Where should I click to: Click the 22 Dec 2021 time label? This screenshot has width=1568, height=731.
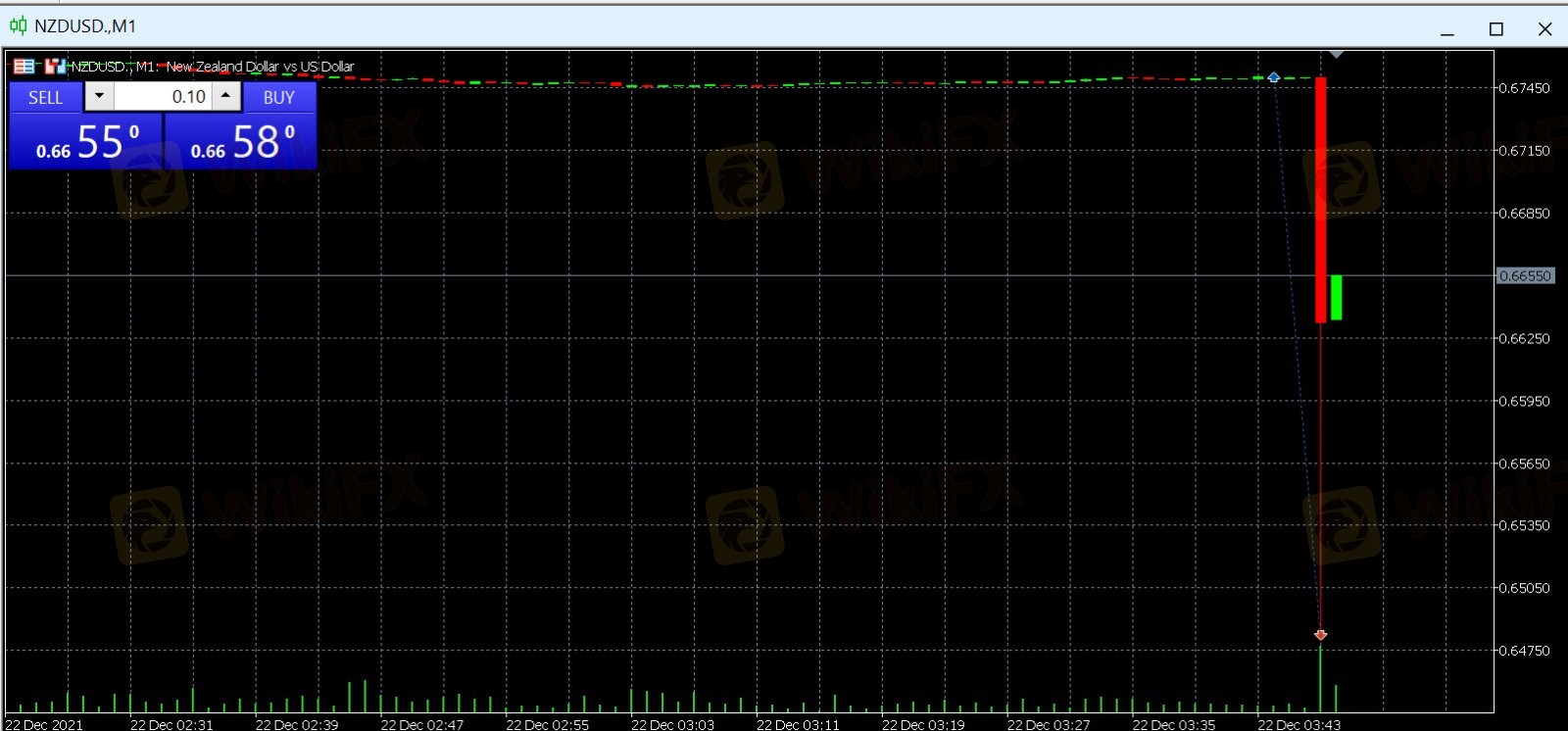tap(44, 725)
